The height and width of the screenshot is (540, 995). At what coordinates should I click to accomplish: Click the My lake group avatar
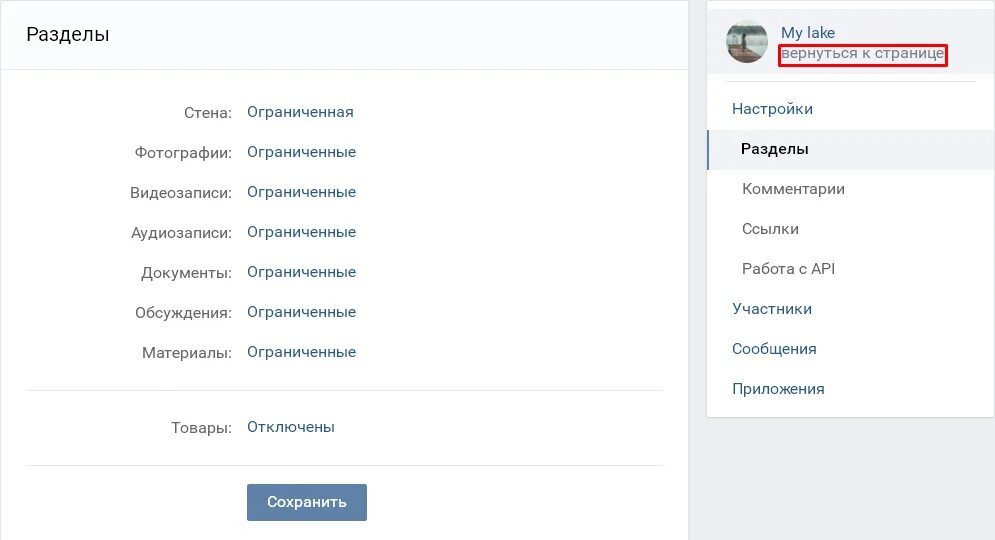coord(747,42)
